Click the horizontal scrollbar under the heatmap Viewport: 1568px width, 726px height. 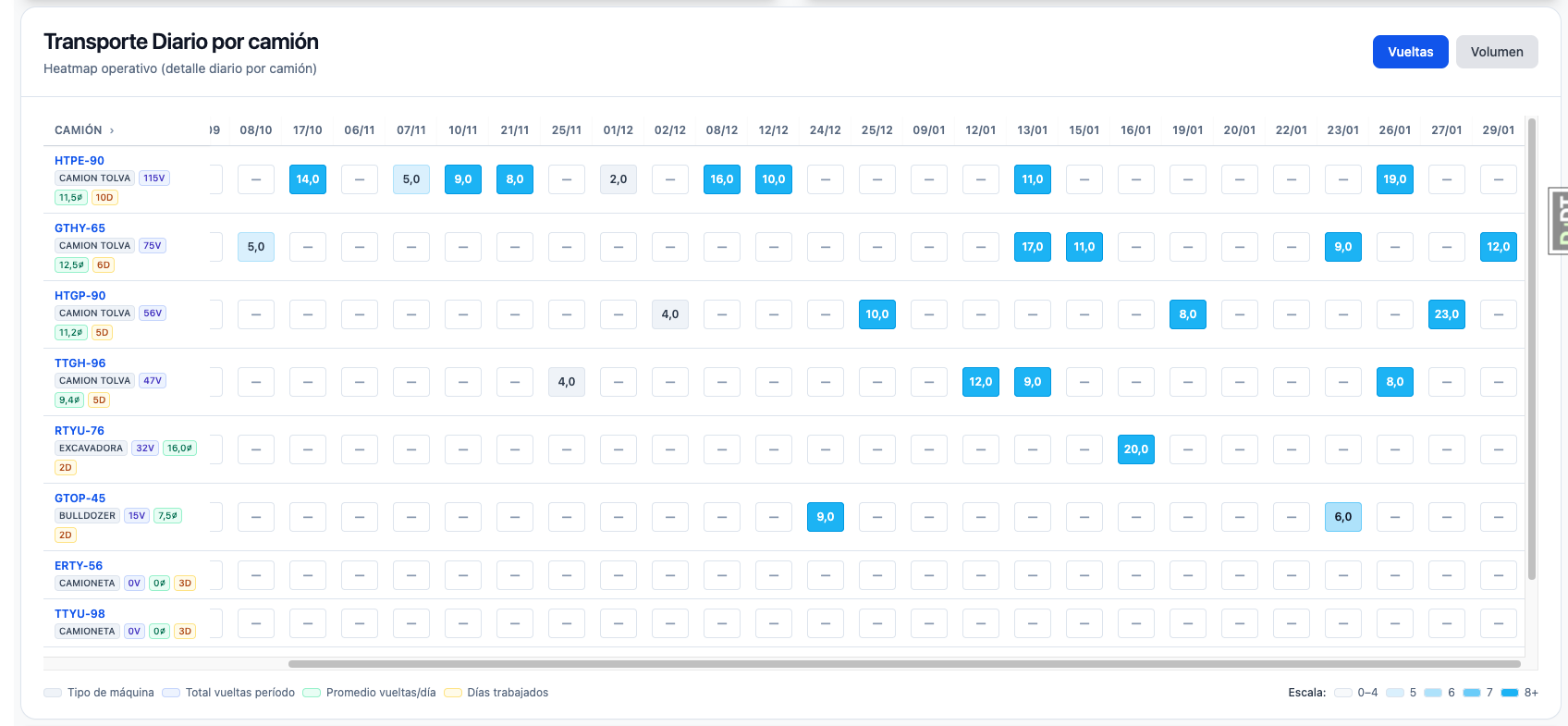pos(903,664)
